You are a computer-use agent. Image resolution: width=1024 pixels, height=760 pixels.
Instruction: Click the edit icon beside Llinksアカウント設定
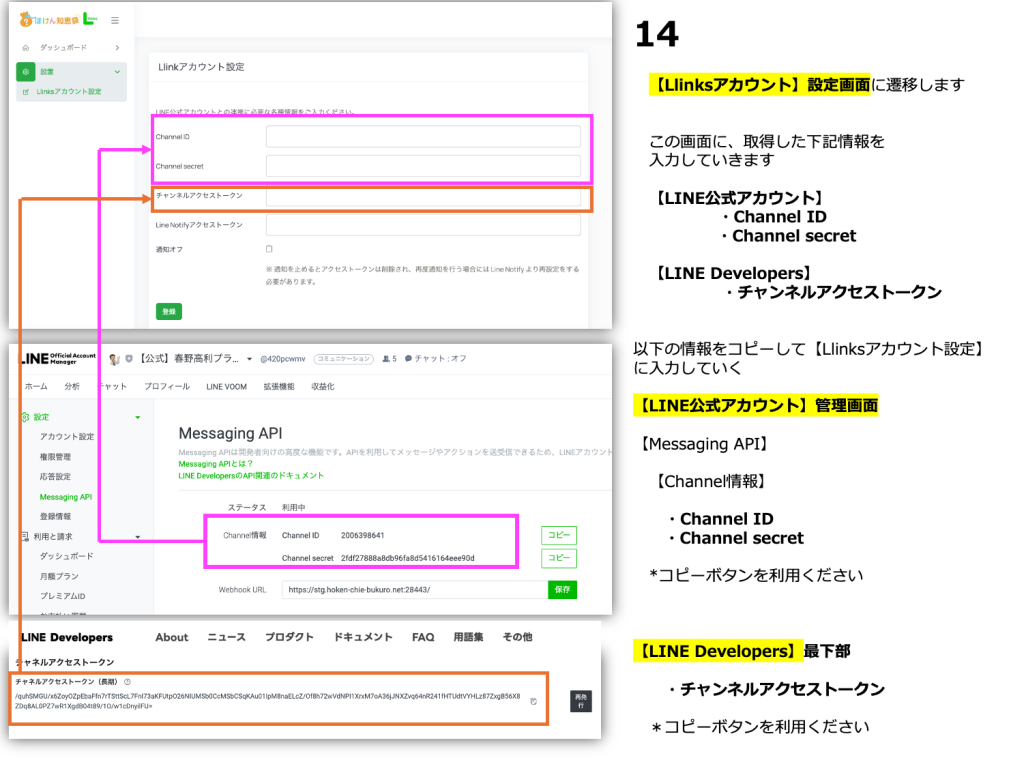(26, 92)
